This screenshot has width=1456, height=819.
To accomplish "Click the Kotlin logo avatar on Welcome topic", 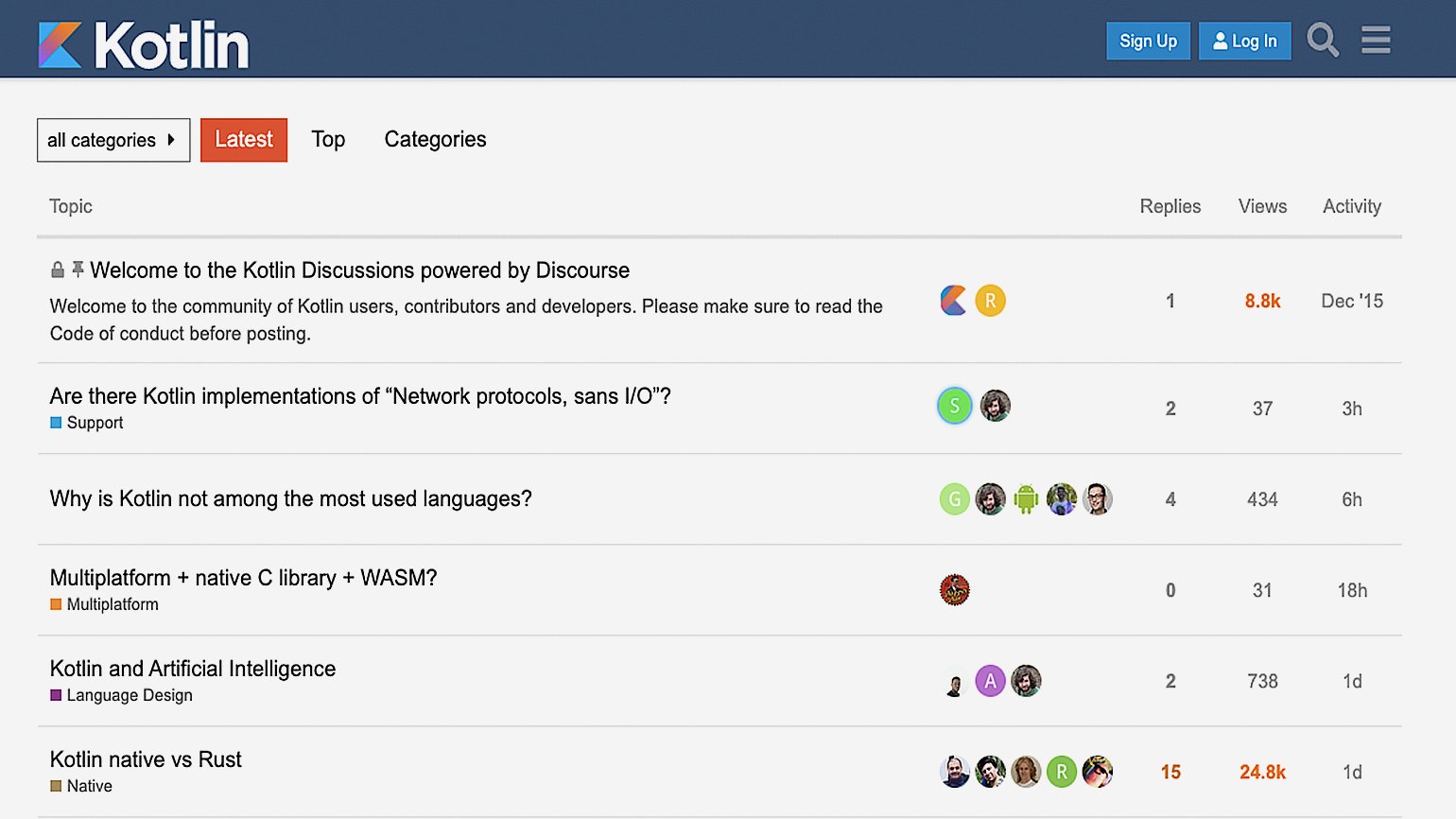I will coord(954,301).
